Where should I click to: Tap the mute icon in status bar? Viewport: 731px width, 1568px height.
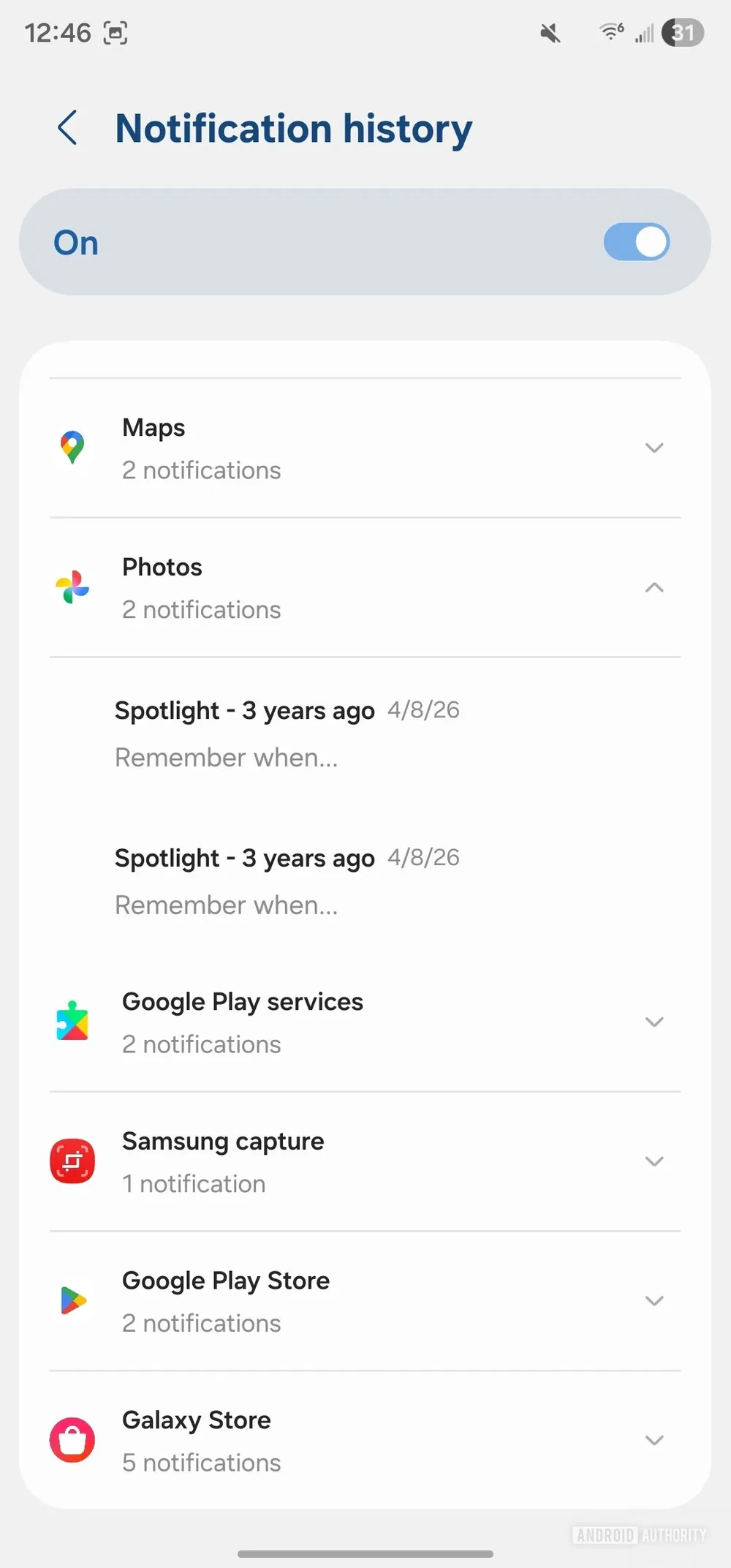(x=550, y=33)
